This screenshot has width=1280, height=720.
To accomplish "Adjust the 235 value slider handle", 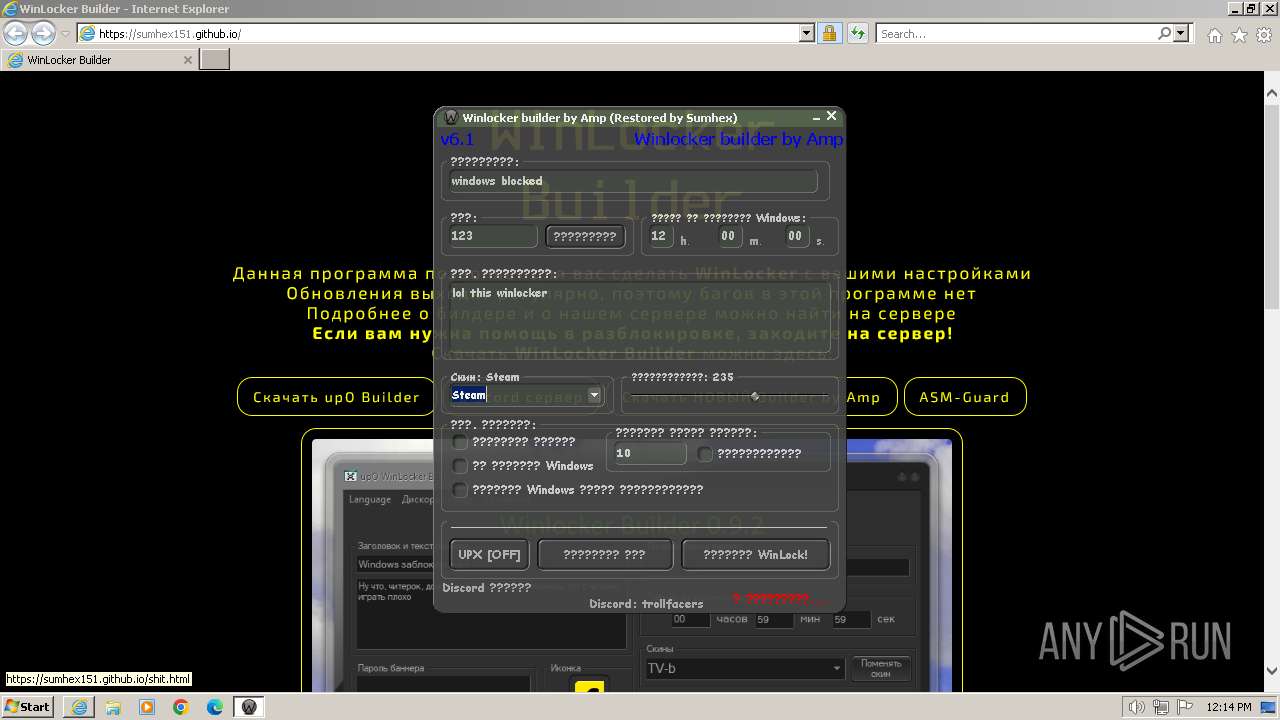I will point(755,397).
